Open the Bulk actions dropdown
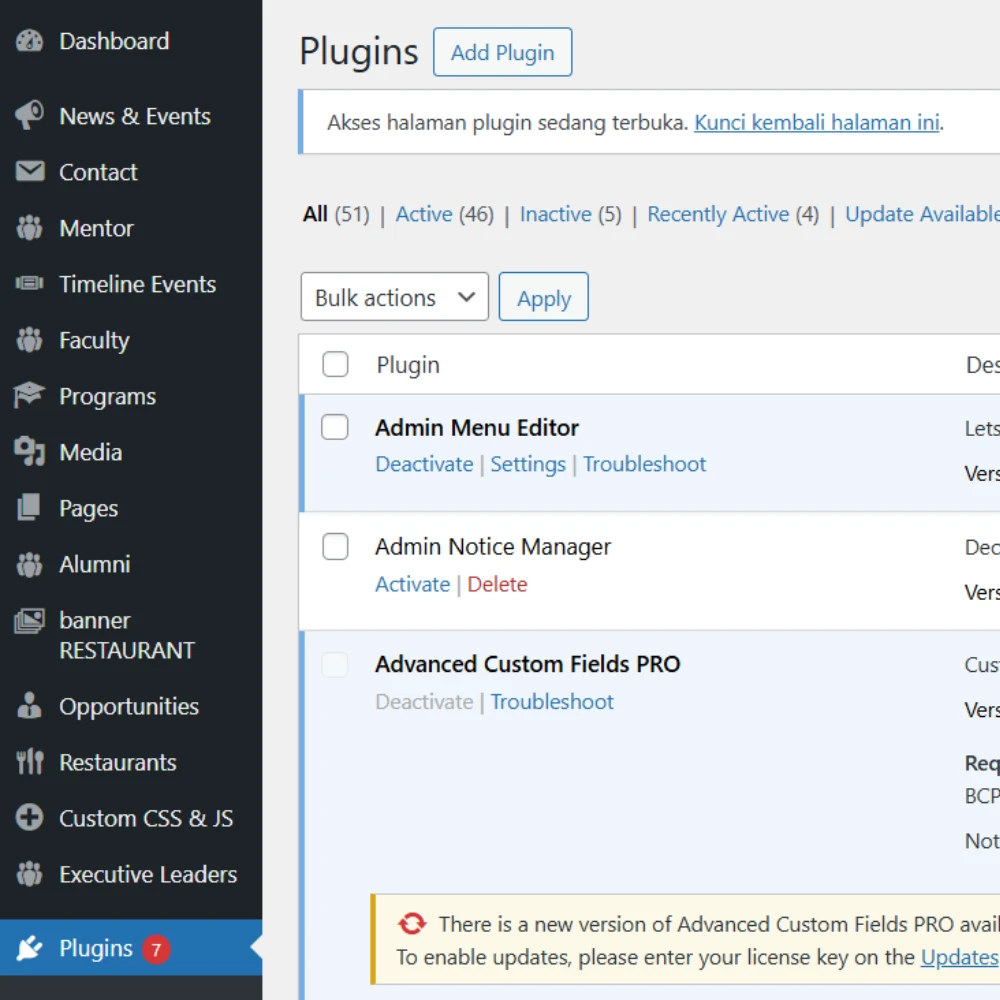Screen dimensions: 1000x1000 click(394, 297)
